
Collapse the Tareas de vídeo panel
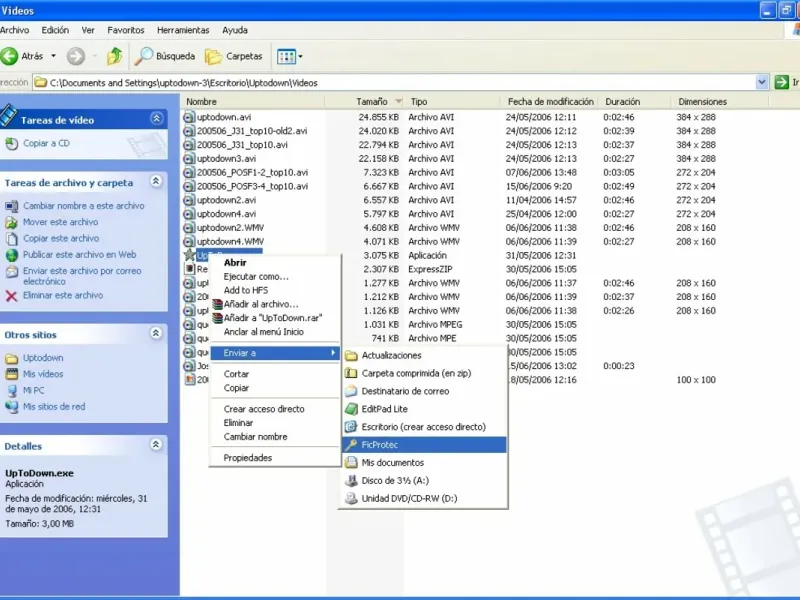tap(156, 119)
